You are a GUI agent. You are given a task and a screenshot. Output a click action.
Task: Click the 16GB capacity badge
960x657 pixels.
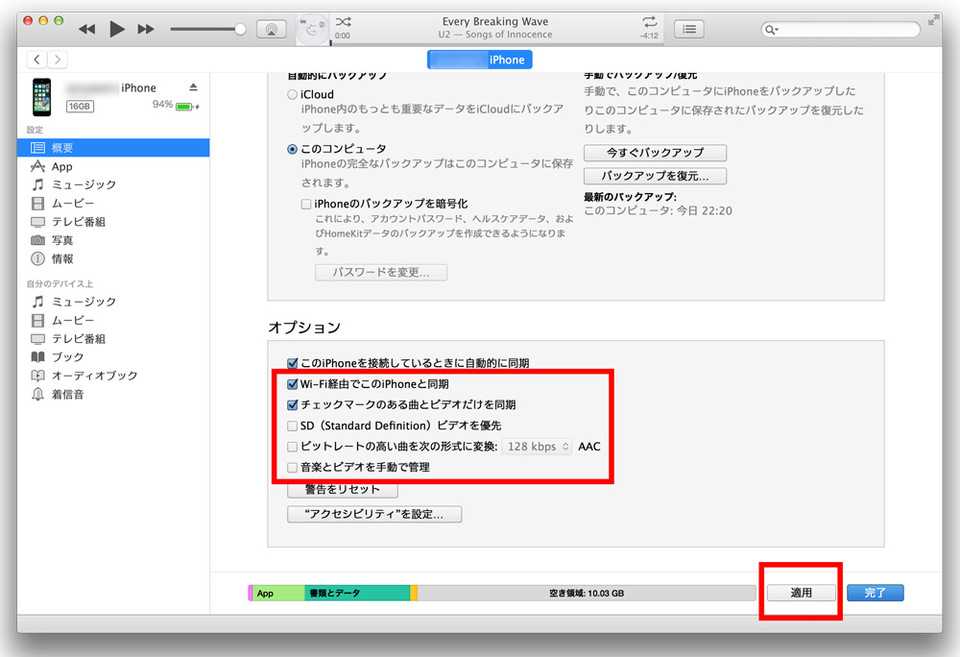coord(80,107)
